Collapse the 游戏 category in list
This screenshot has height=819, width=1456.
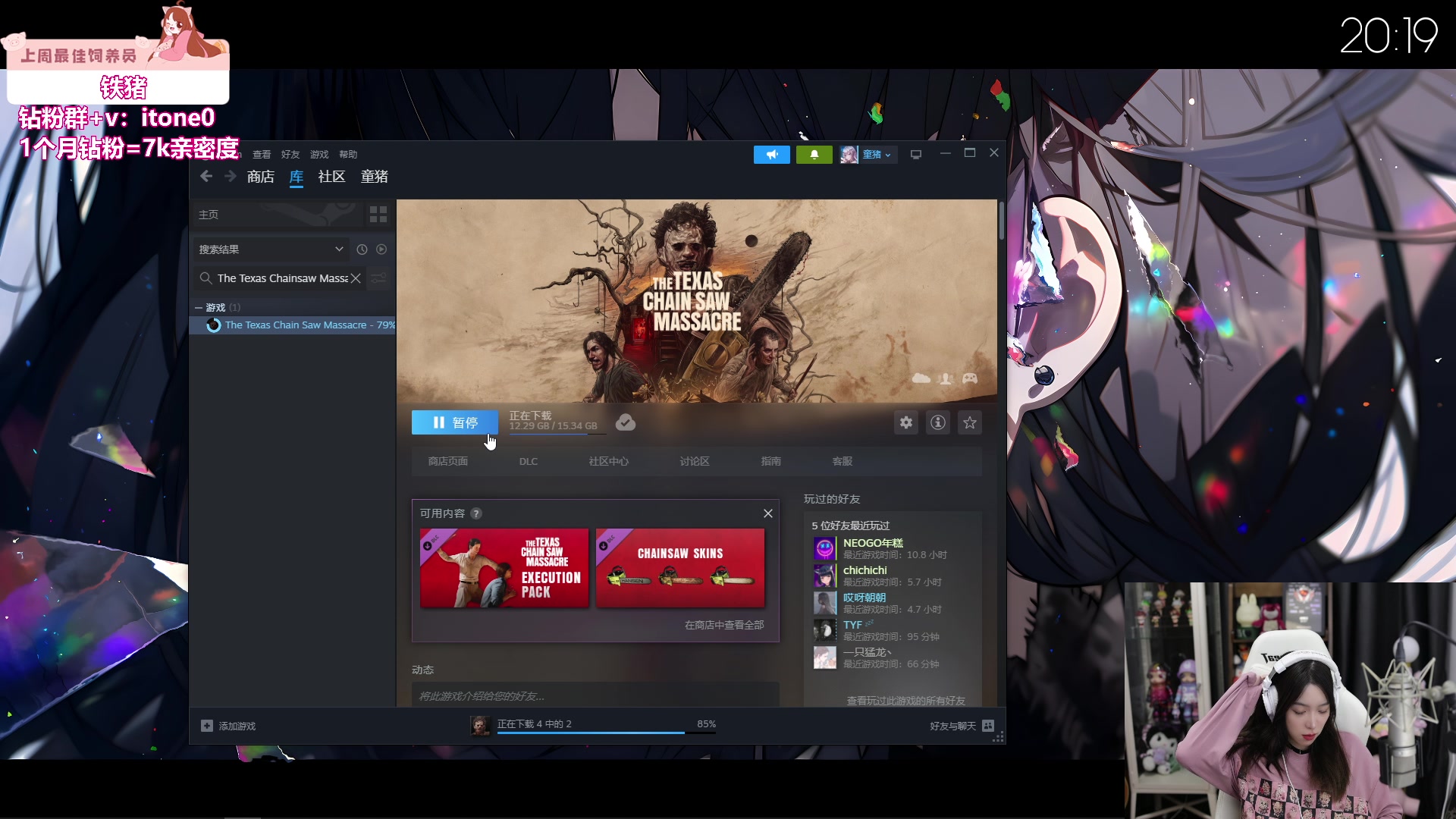coord(199,308)
